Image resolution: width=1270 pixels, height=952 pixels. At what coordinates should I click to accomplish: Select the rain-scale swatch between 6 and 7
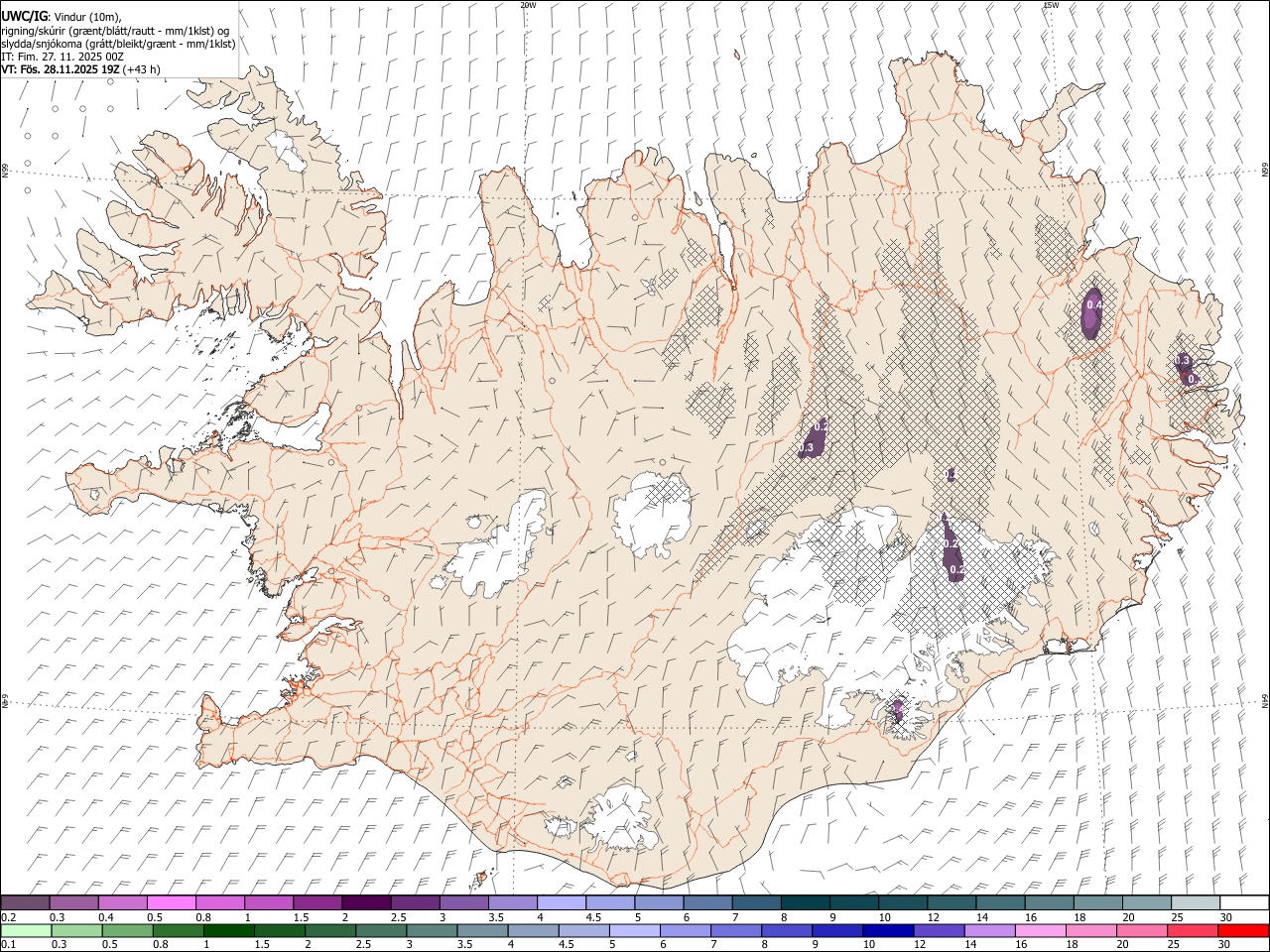point(685,931)
